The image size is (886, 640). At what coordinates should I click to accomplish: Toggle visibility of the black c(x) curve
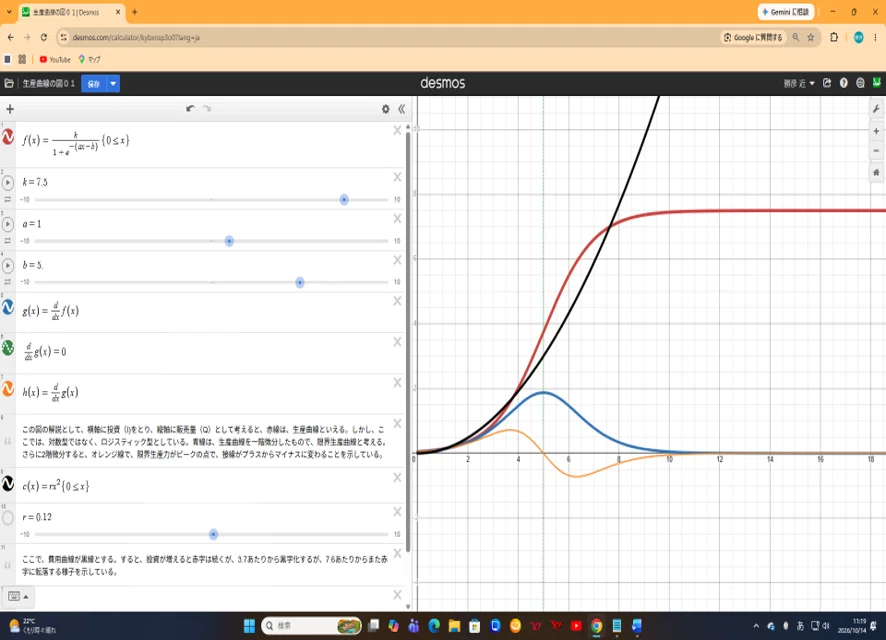coord(8,484)
